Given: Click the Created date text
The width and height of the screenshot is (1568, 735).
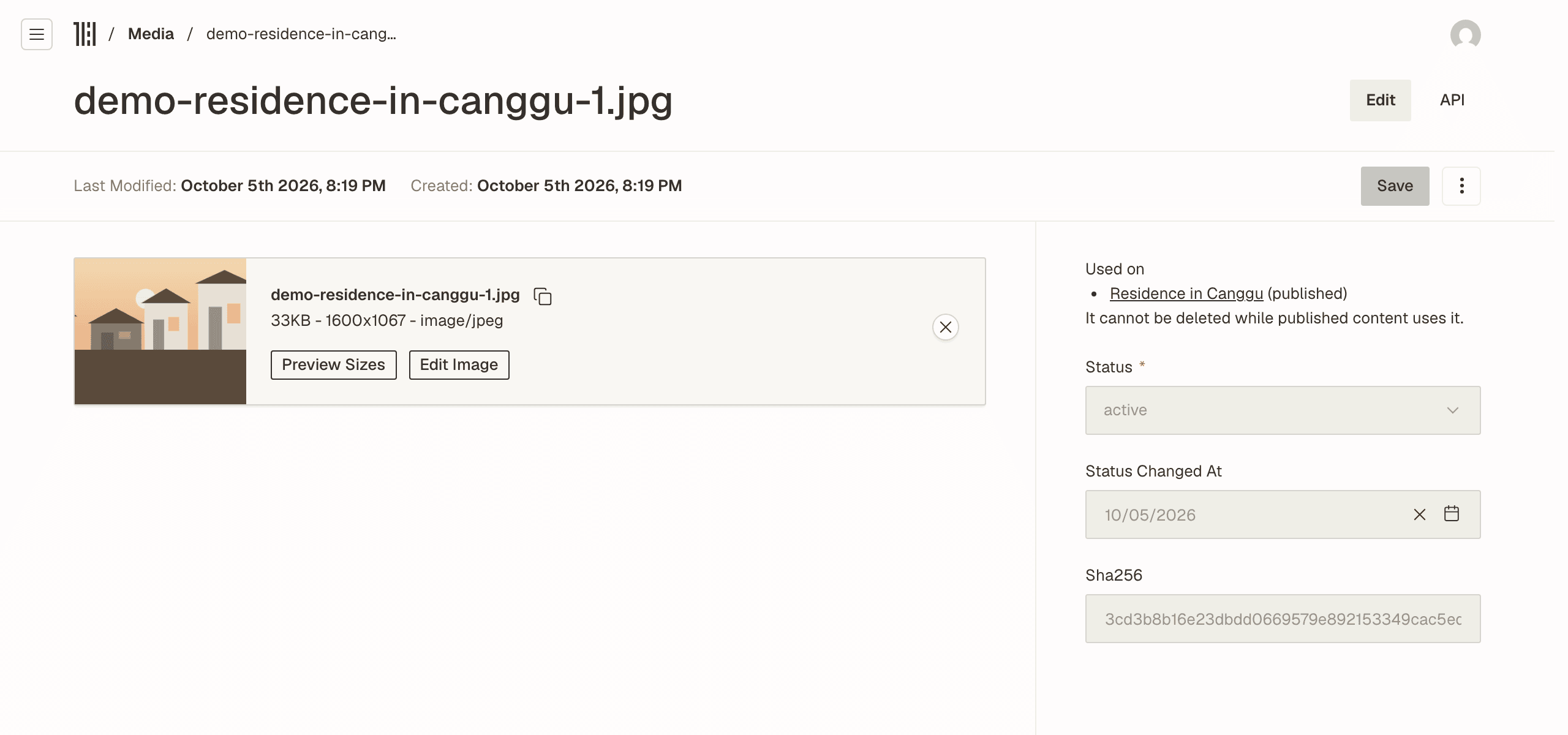Looking at the screenshot, I should 546,186.
